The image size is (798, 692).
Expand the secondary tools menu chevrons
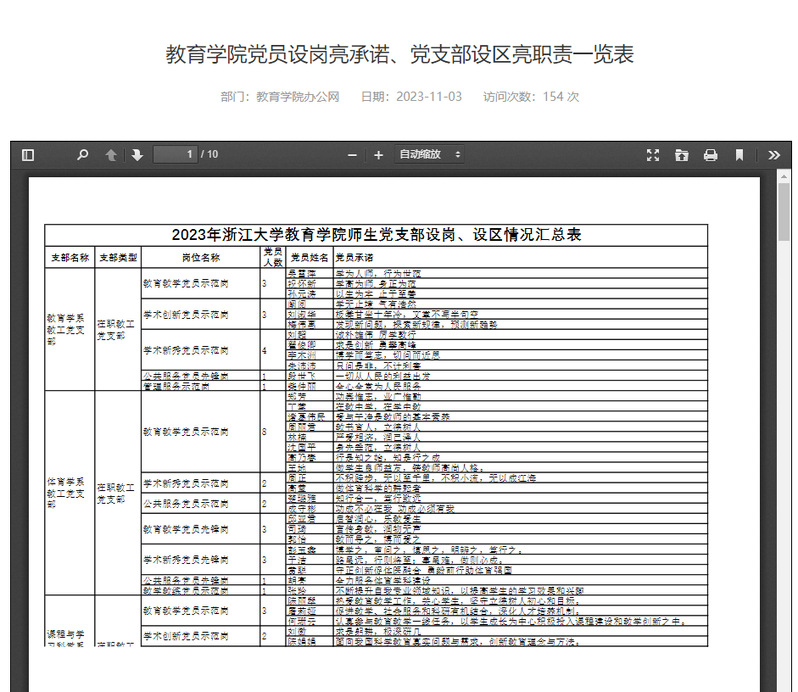coord(774,155)
